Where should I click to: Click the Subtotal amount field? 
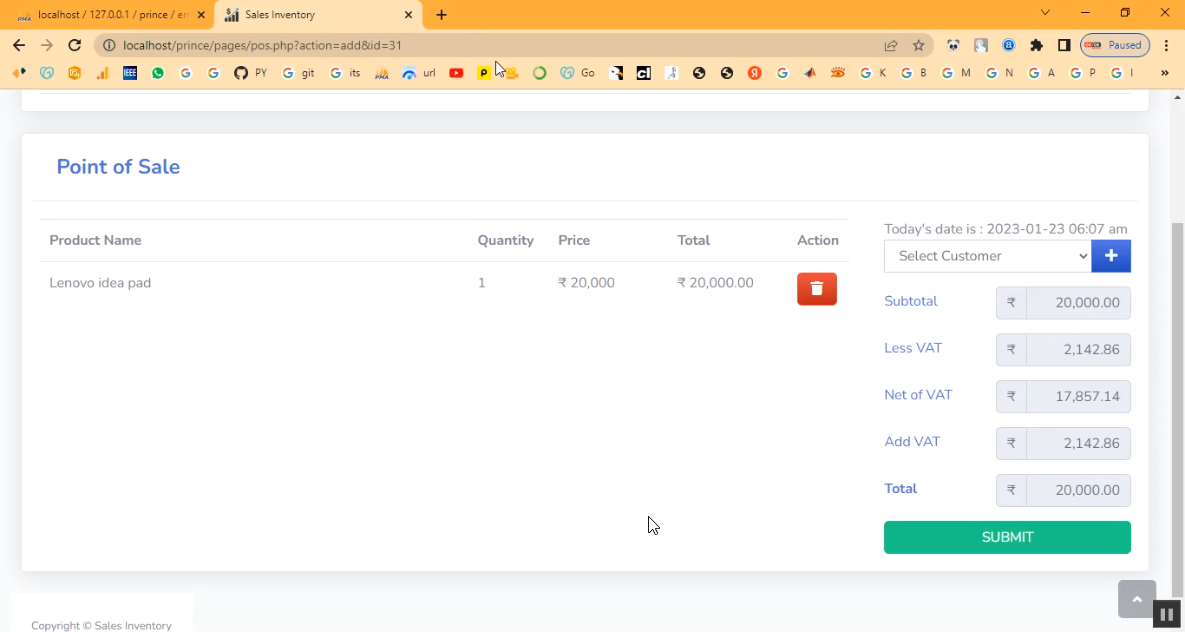click(x=1078, y=302)
